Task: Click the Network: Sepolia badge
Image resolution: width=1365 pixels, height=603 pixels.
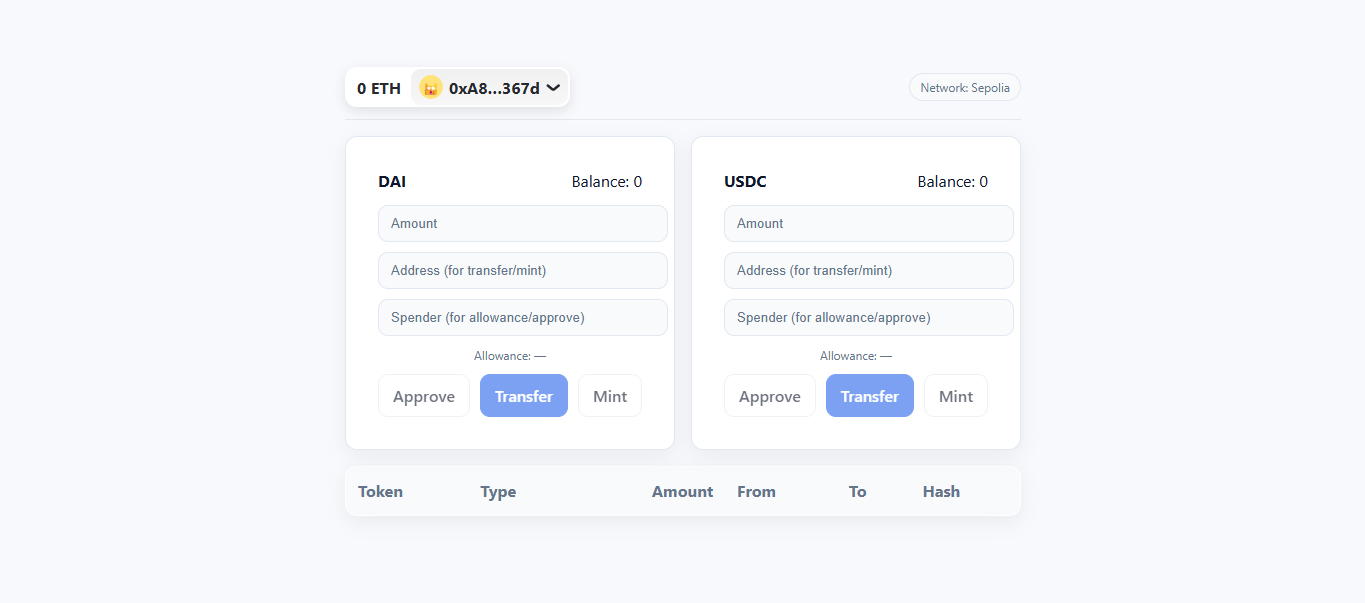Action: pos(964,88)
